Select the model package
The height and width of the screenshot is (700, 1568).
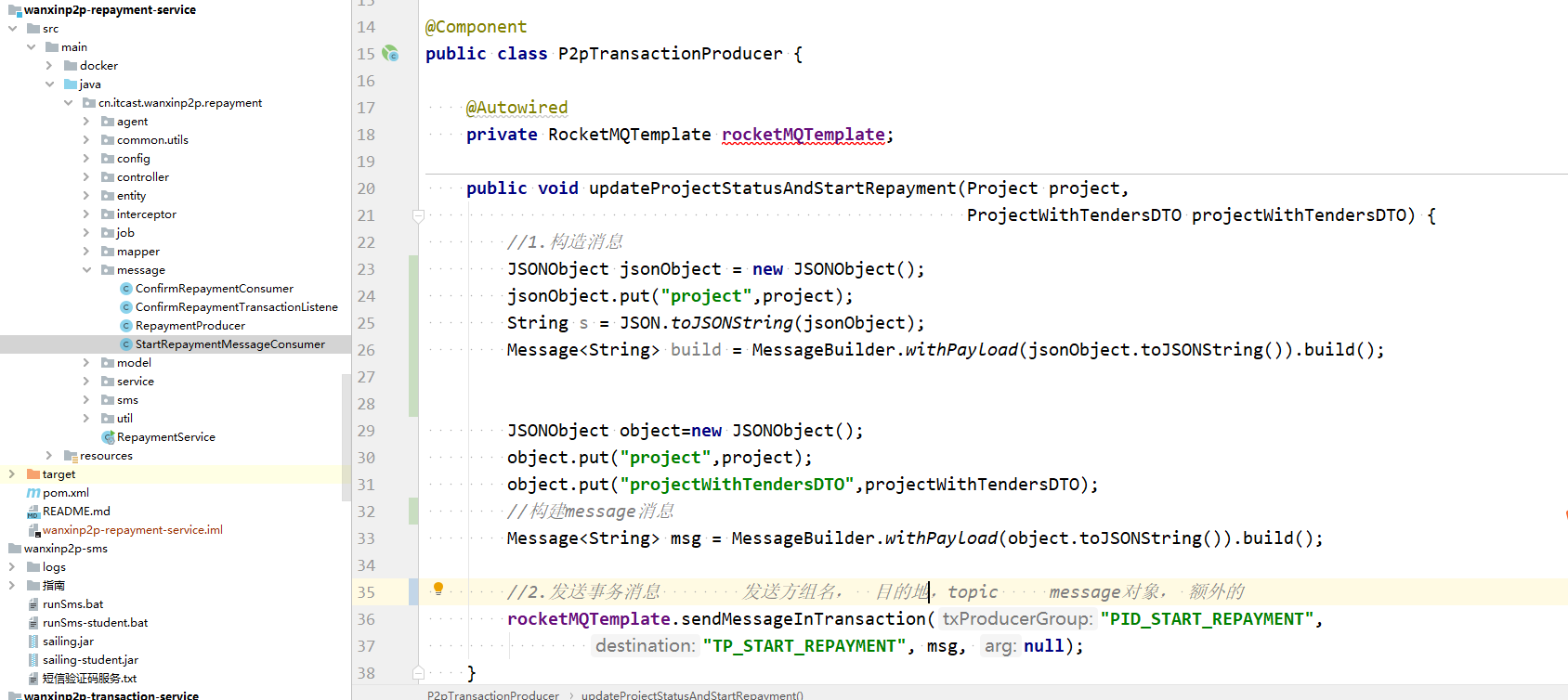(x=134, y=363)
